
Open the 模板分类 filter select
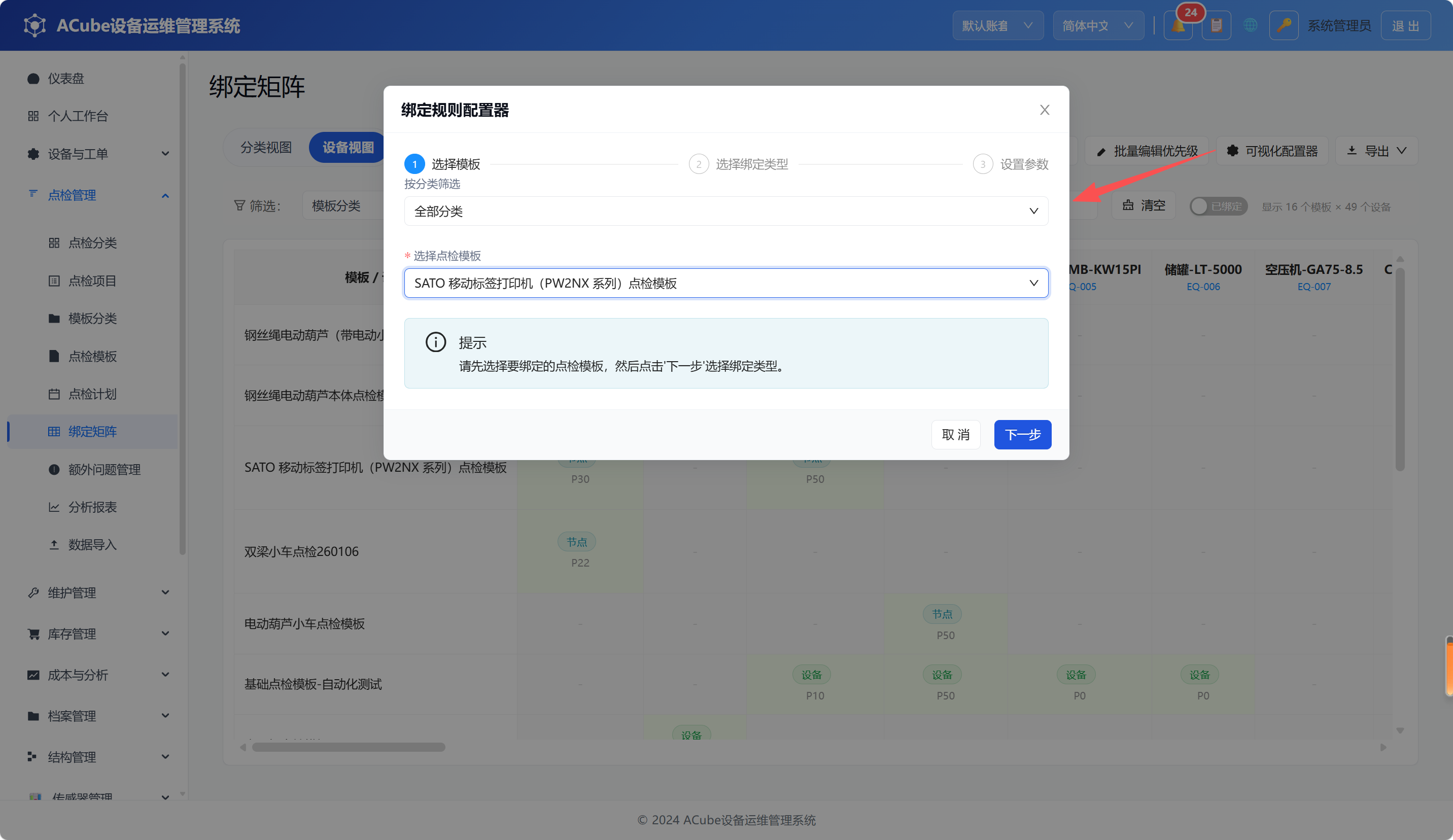click(x=342, y=206)
